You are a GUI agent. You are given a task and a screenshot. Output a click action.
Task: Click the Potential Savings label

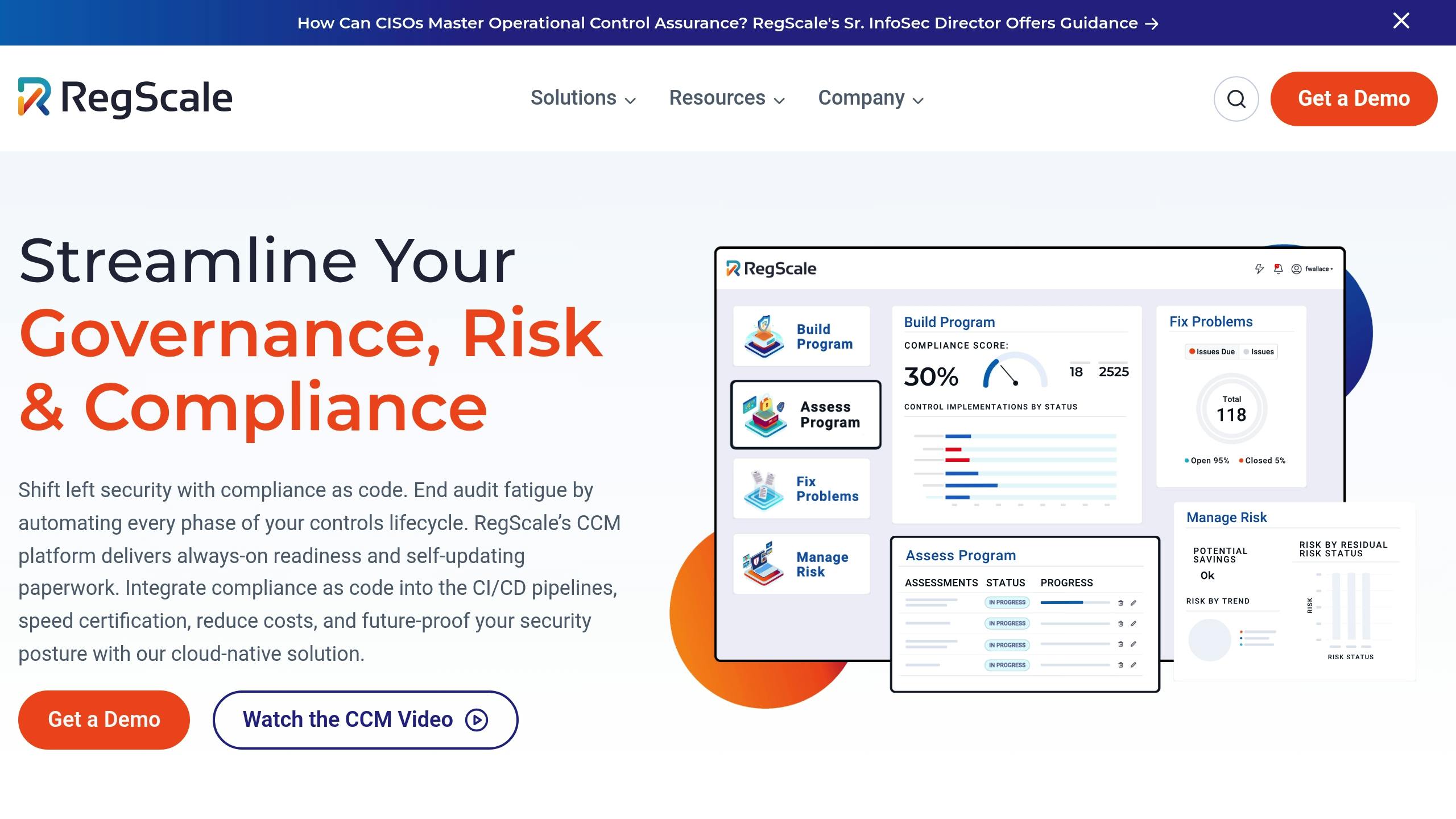point(1220,555)
